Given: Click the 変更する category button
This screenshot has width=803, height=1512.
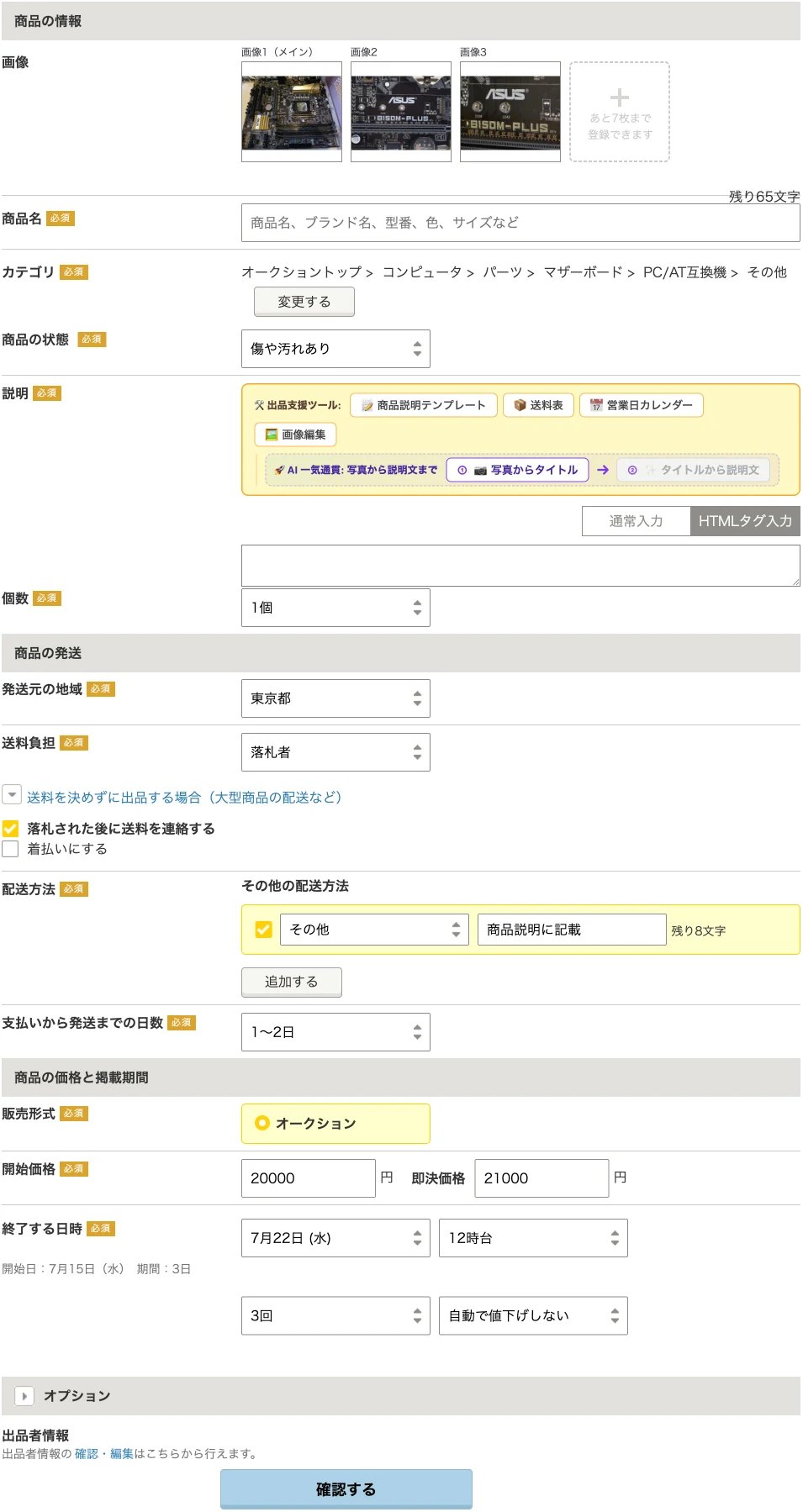Looking at the screenshot, I should point(304,302).
